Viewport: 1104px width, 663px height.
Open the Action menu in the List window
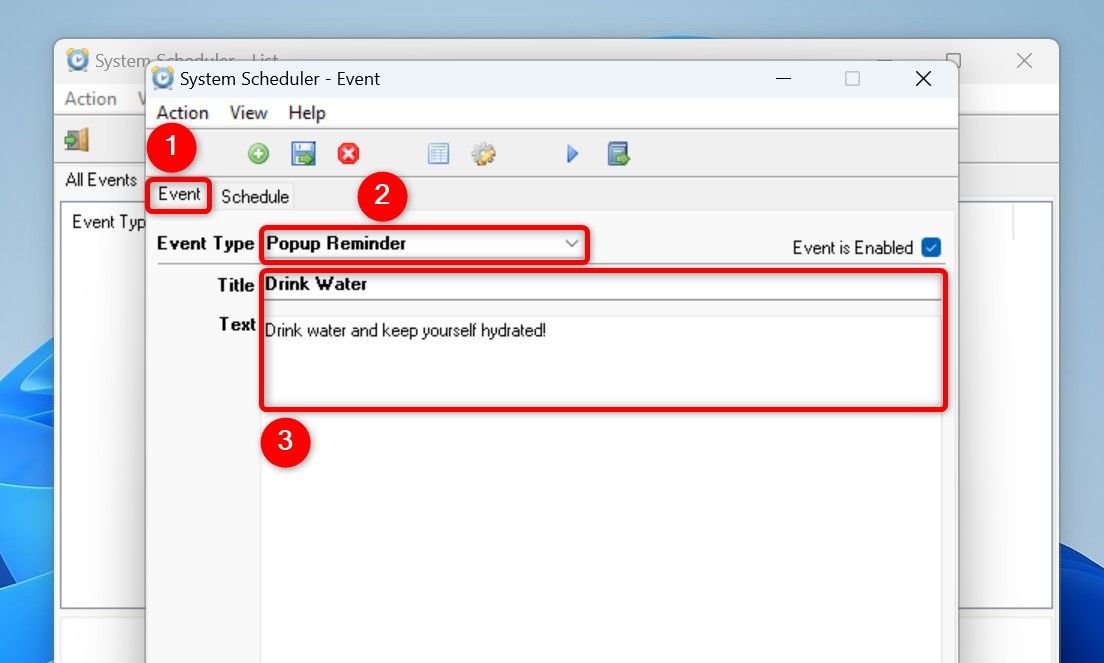(90, 99)
